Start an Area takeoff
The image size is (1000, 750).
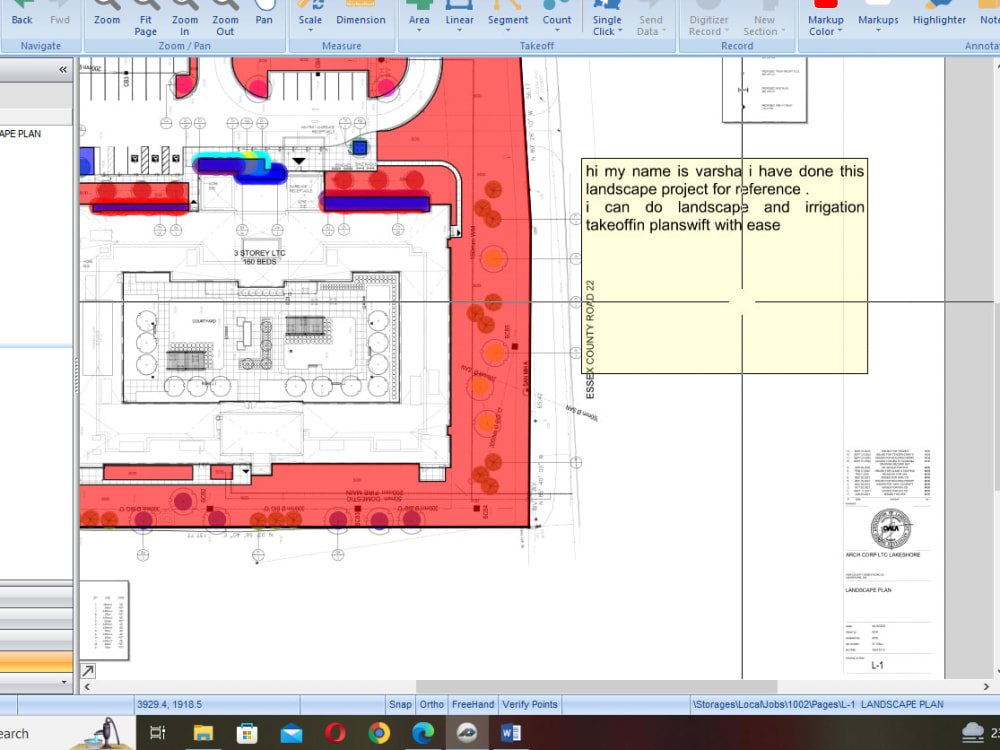click(x=419, y=17)
